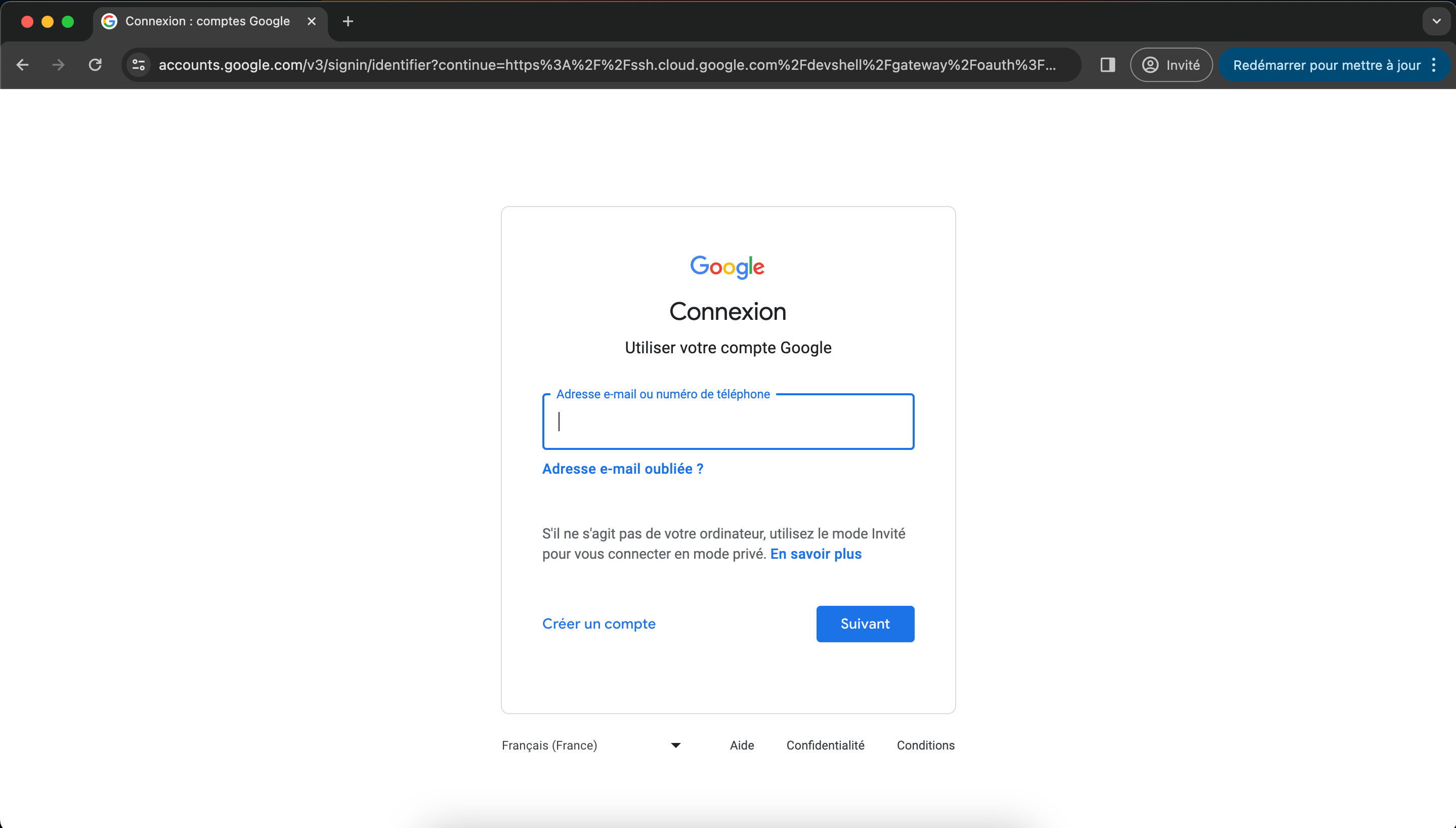Open the Adresse e-mail oubliée link
The width and height of the screenshot is (1456, 828).
pos(622,469)
